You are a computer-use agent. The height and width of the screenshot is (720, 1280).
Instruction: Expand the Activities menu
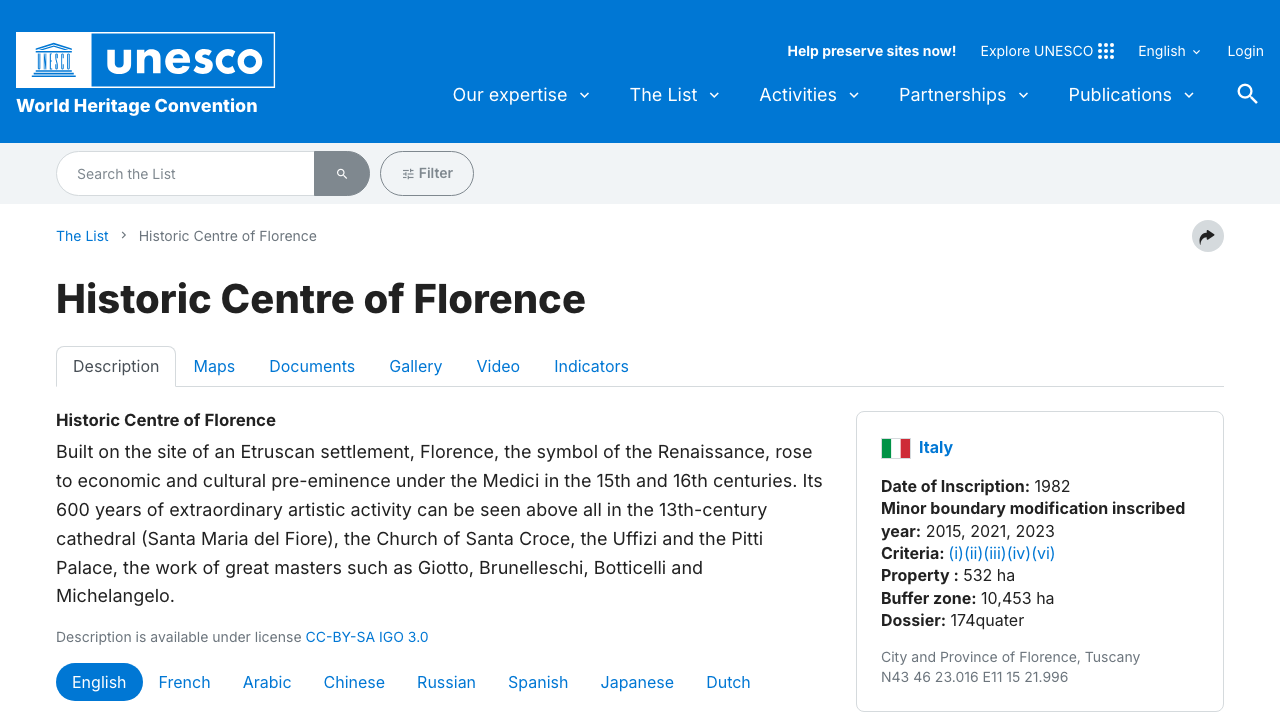click(809, 95)
